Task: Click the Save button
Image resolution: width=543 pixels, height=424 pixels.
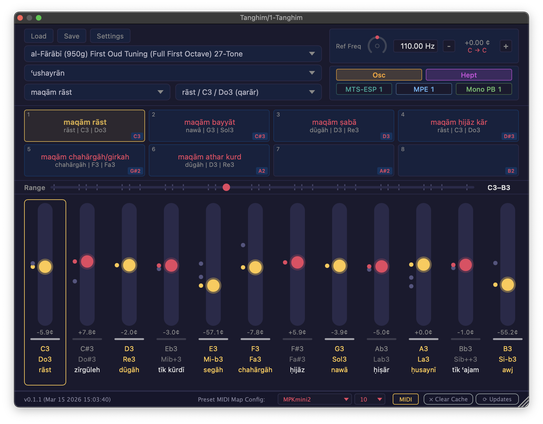Action: [x=72, y=36]
